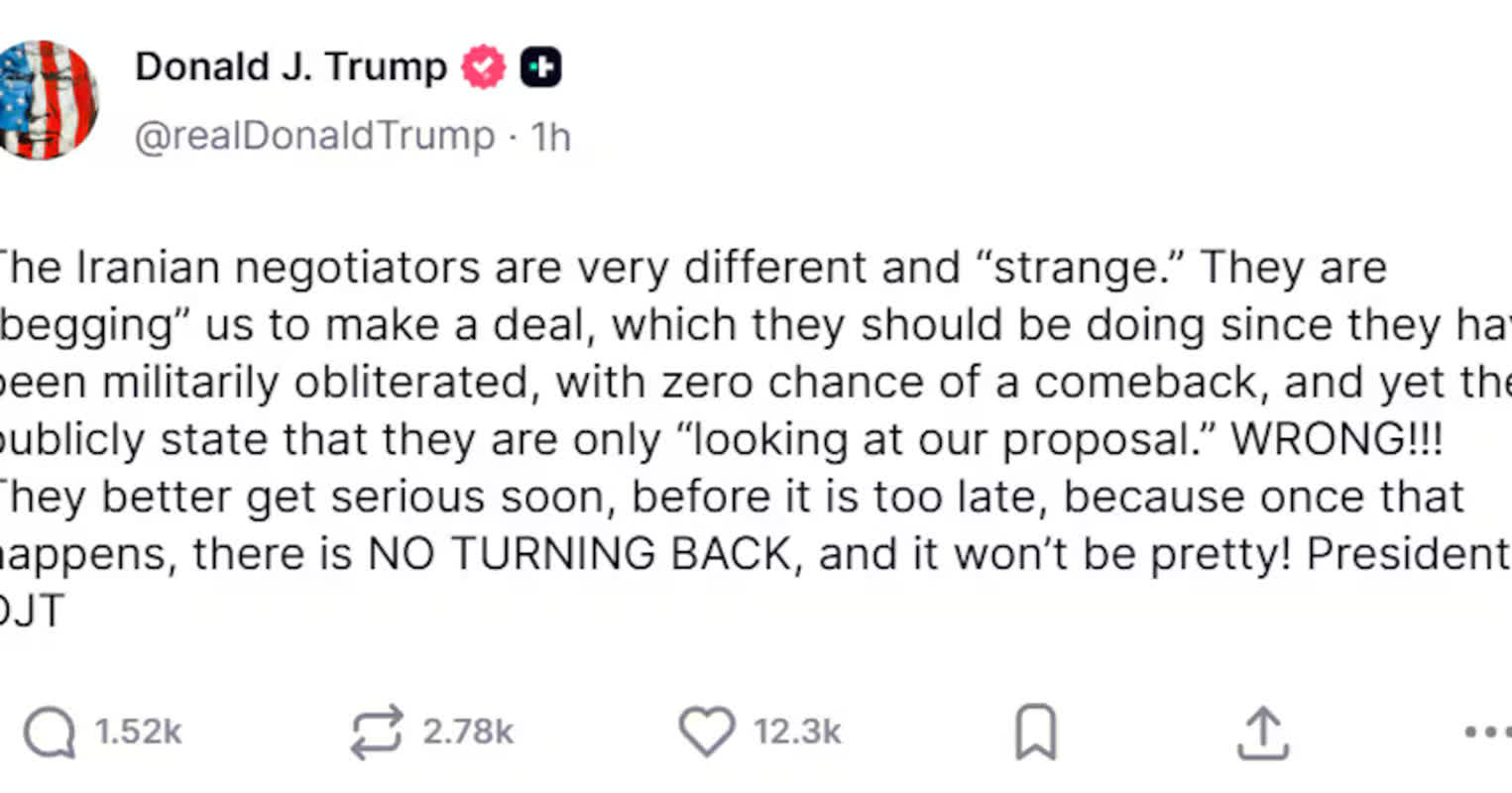Click the 2.78k ReTruths count
Viewport: 1512px width, 793px height.
point(468,733)
